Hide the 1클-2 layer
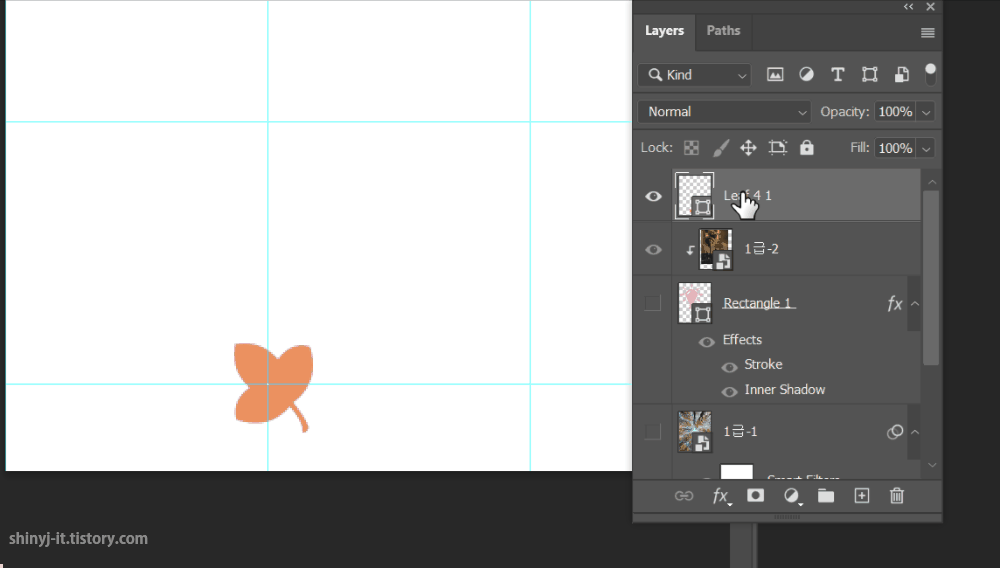1000x568 pixels. [653, 250]
